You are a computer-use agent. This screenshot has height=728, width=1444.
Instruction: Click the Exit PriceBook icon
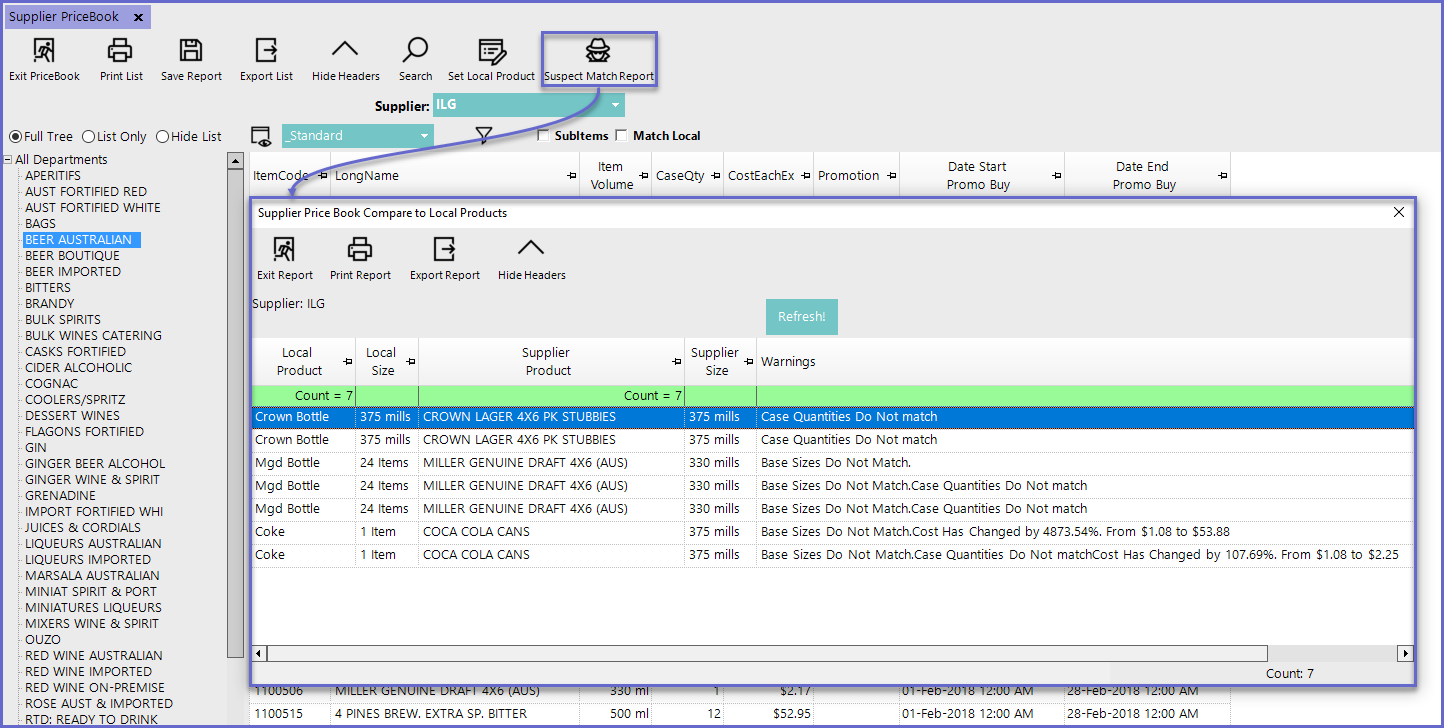coord(44,52)
